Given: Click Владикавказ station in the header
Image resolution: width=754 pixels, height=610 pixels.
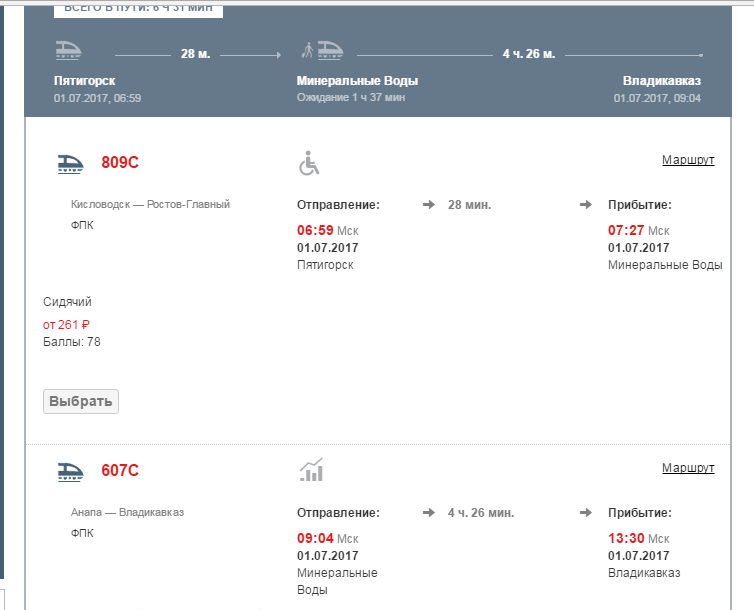Looking at the screenshot, I should coord(661,80).
